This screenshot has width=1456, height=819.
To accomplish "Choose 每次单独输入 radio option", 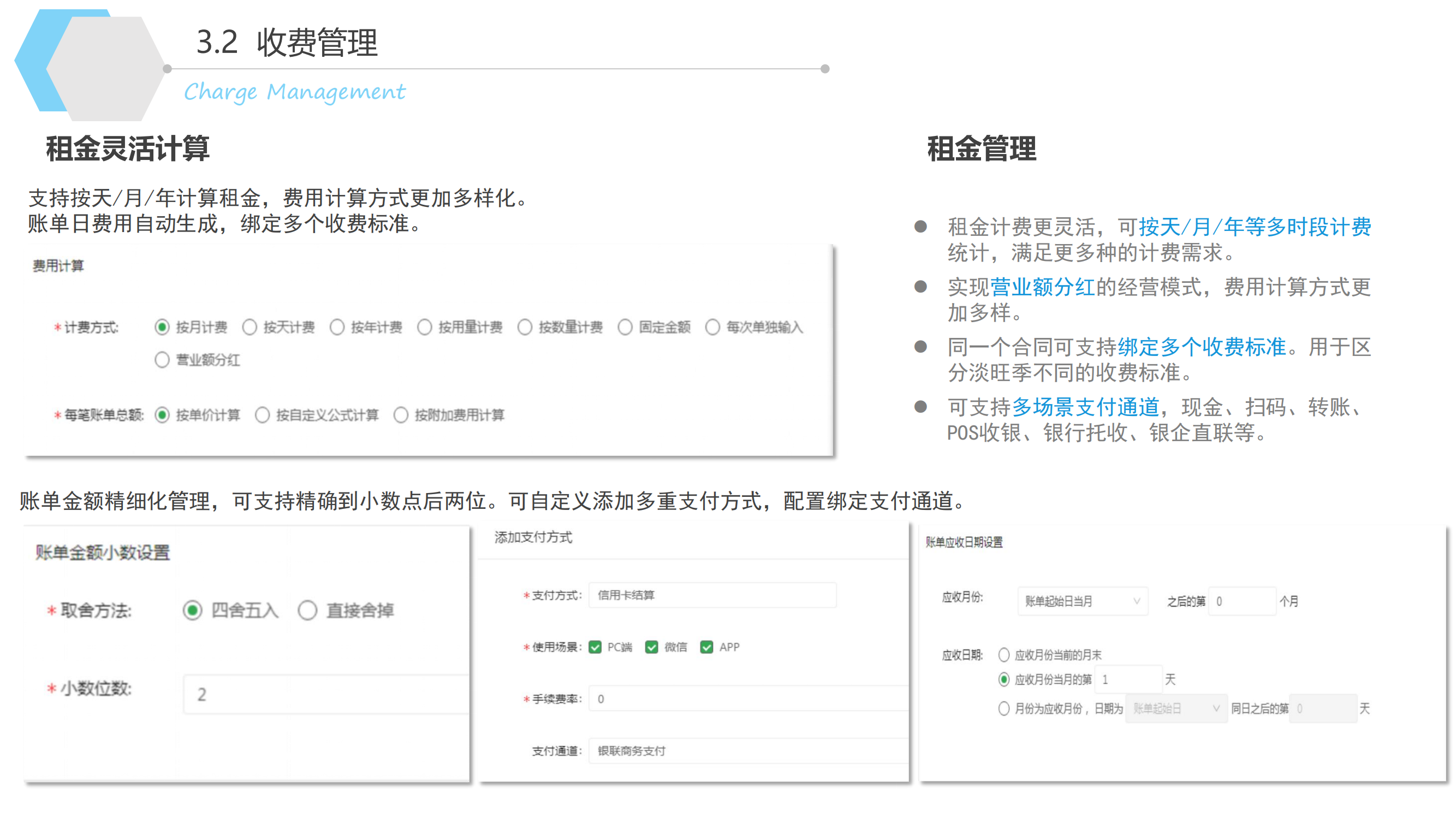I will pos(712,327).
